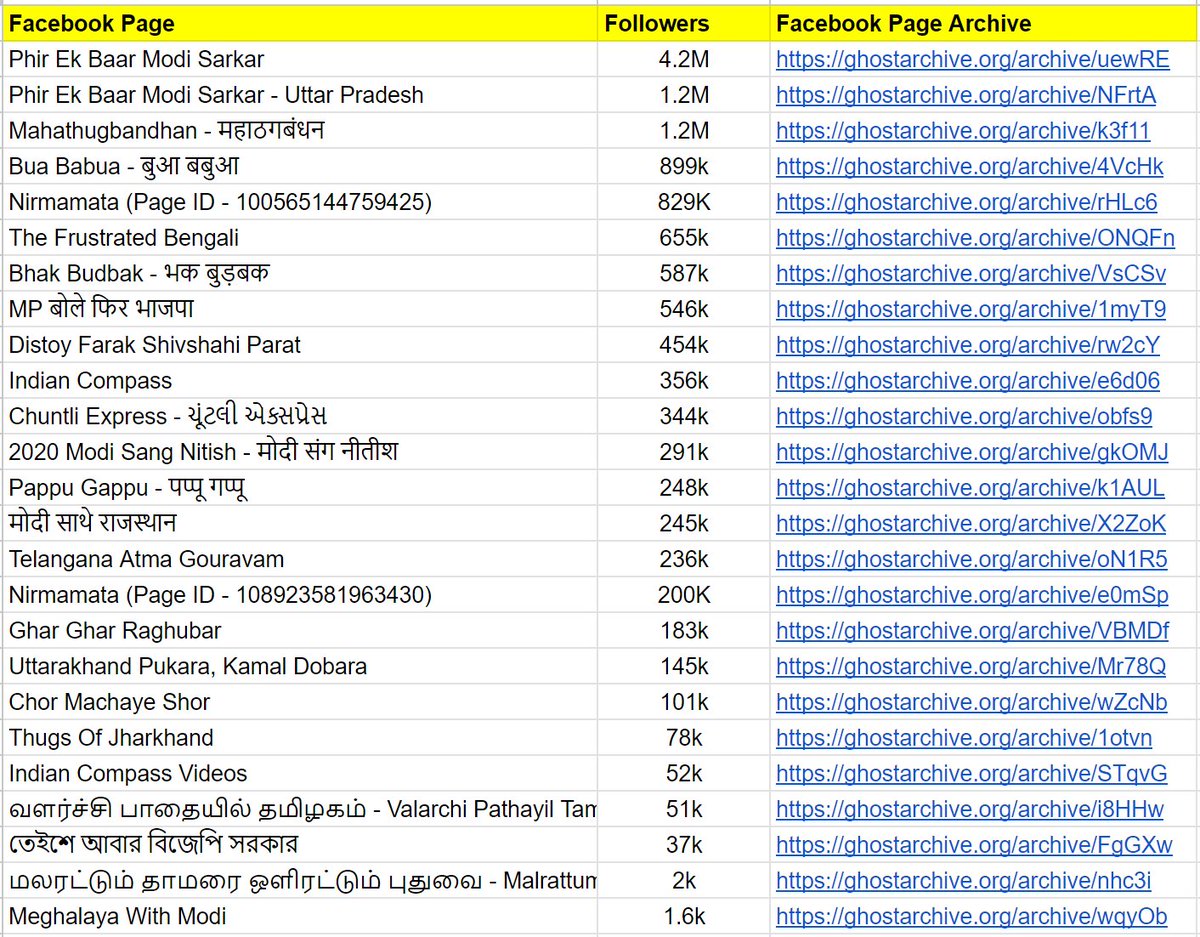The image size is (1200, 937).
Task: Open archive link ending in VBMDf
Action: tap(972, 631)
